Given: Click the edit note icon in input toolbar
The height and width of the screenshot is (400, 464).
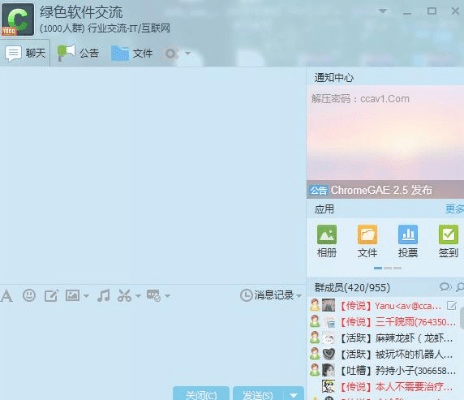Looking at the screenshot, I should click(x=51, y=296).
